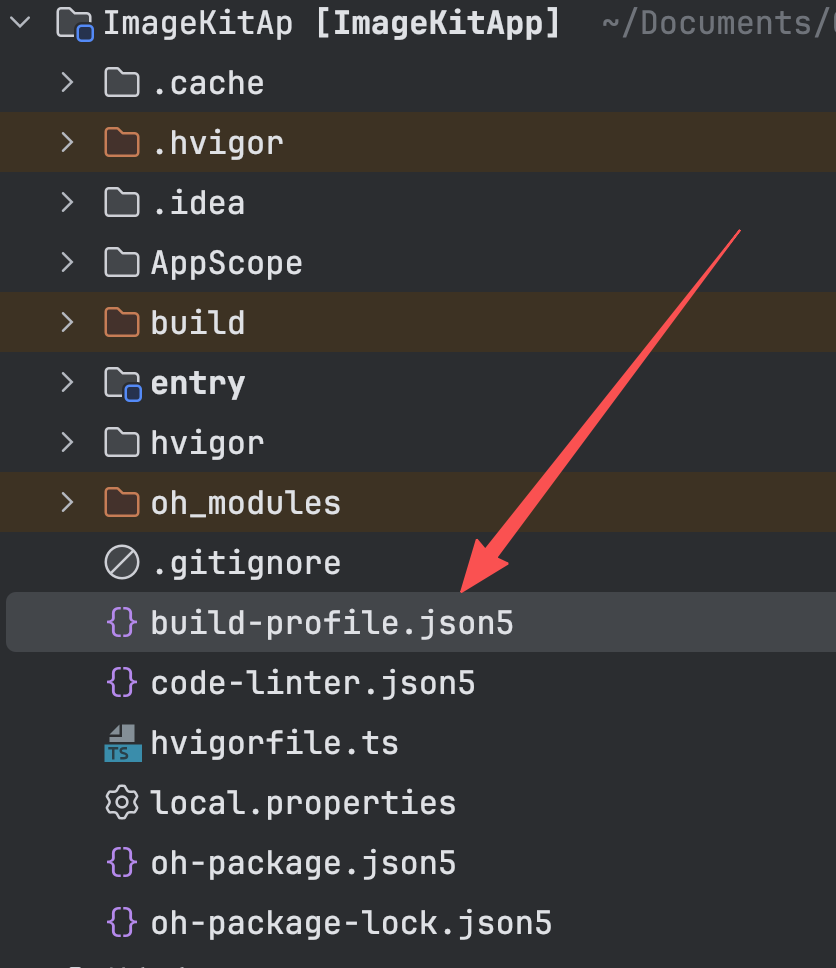Click the TS icon of hvigorfile.ts
This screenshot has height=968, width=836.
click(x=123, y=743)
